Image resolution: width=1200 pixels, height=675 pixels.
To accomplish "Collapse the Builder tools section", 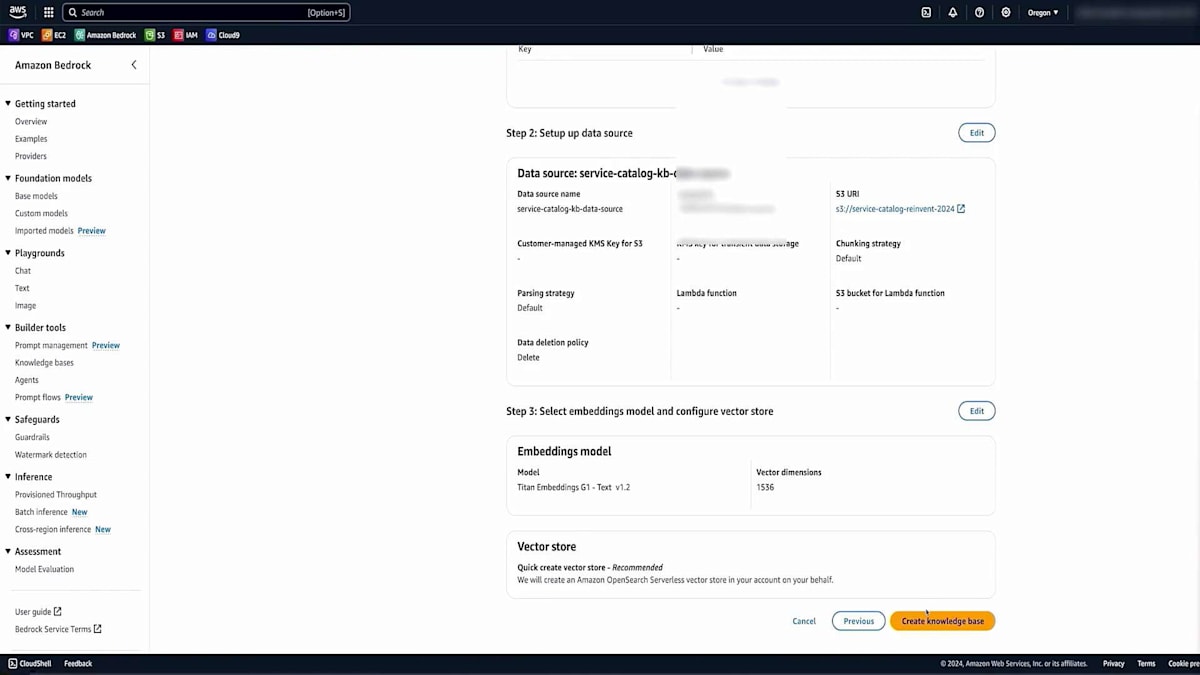I will [8, 328].
